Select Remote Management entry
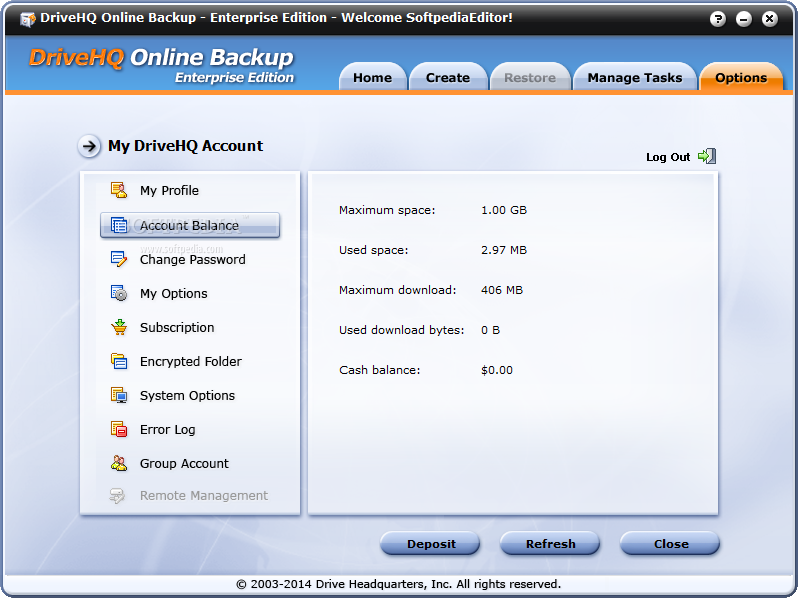 pos(204,496)
